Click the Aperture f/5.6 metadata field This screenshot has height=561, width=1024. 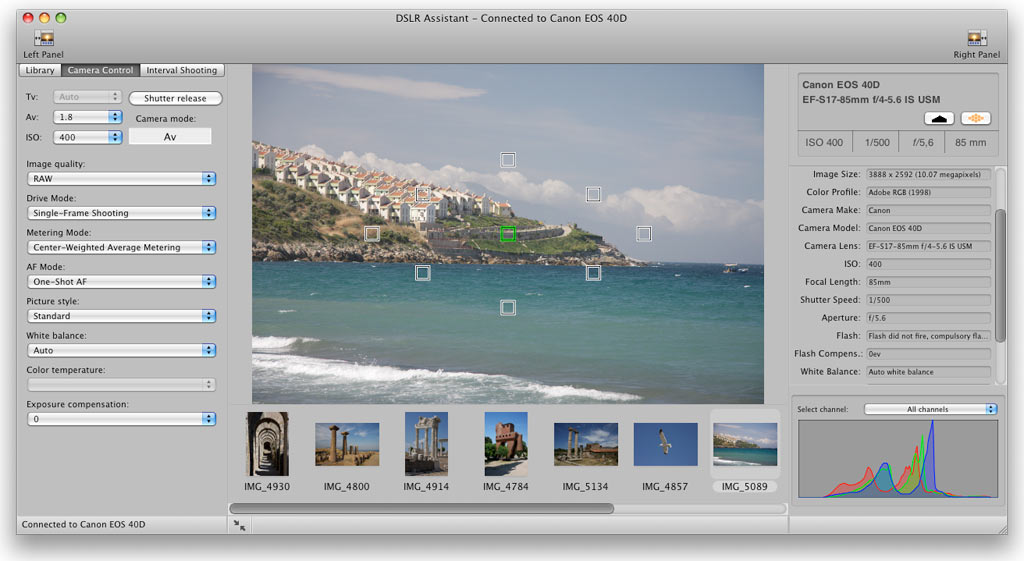pos(928,318)
